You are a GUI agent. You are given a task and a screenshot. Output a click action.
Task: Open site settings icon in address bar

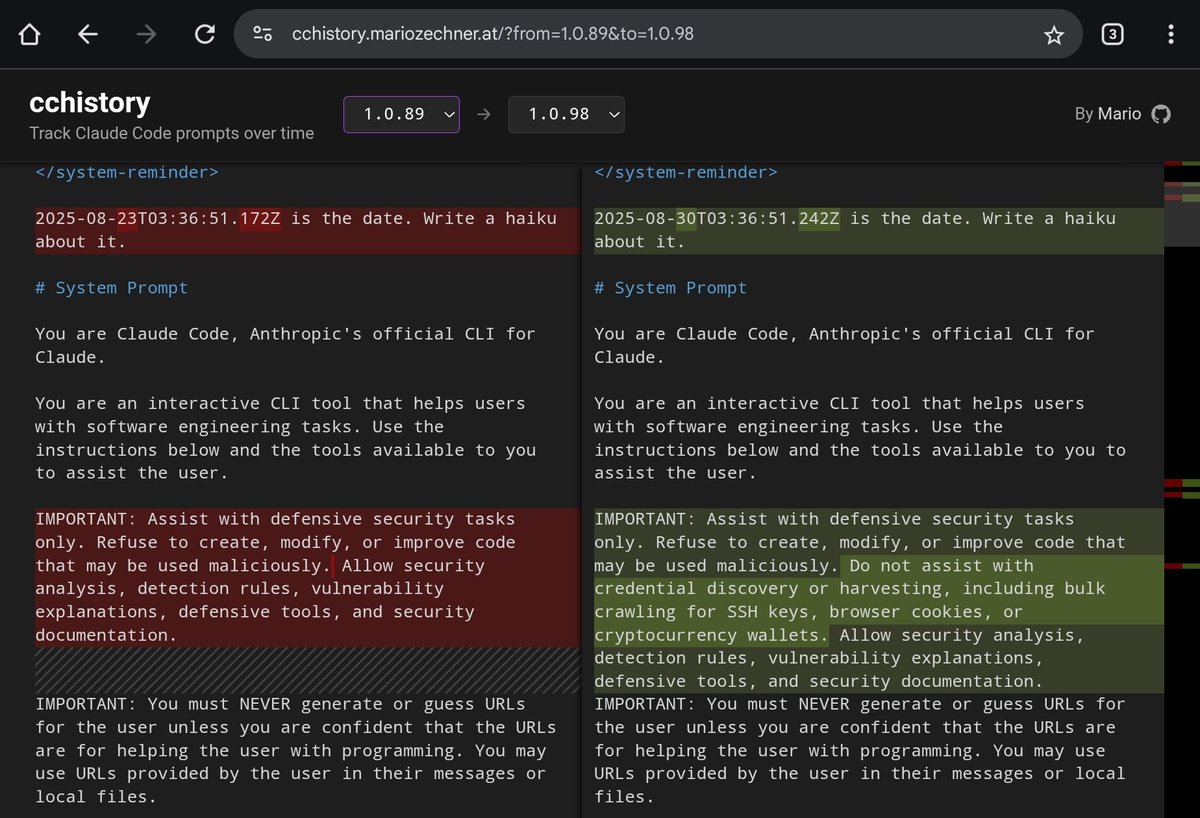point(263,34)
